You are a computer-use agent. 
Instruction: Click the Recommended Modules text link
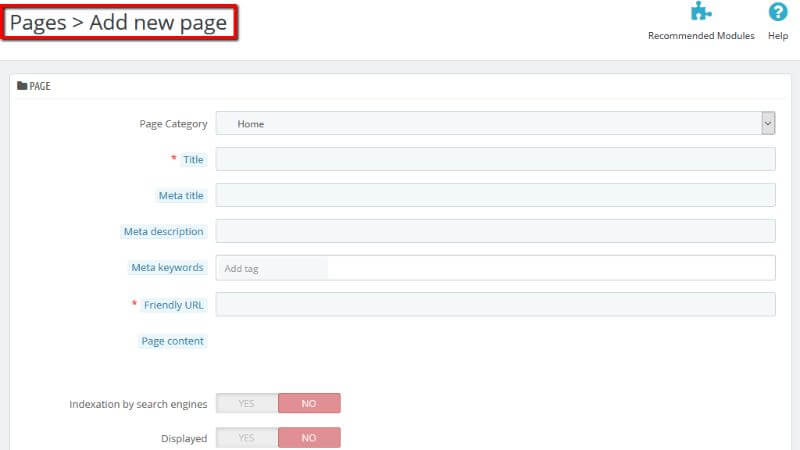pos(701,36)
